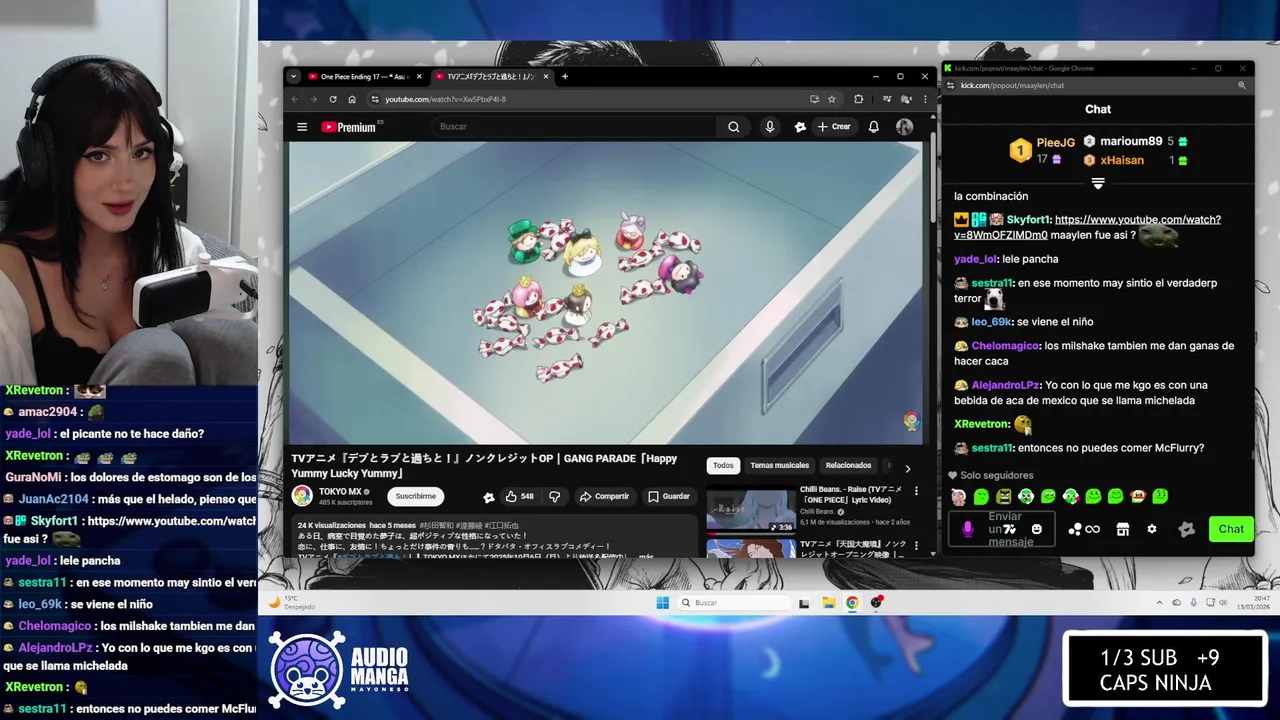Click the Windows taskbar Buscar search box

click(733, 602)
